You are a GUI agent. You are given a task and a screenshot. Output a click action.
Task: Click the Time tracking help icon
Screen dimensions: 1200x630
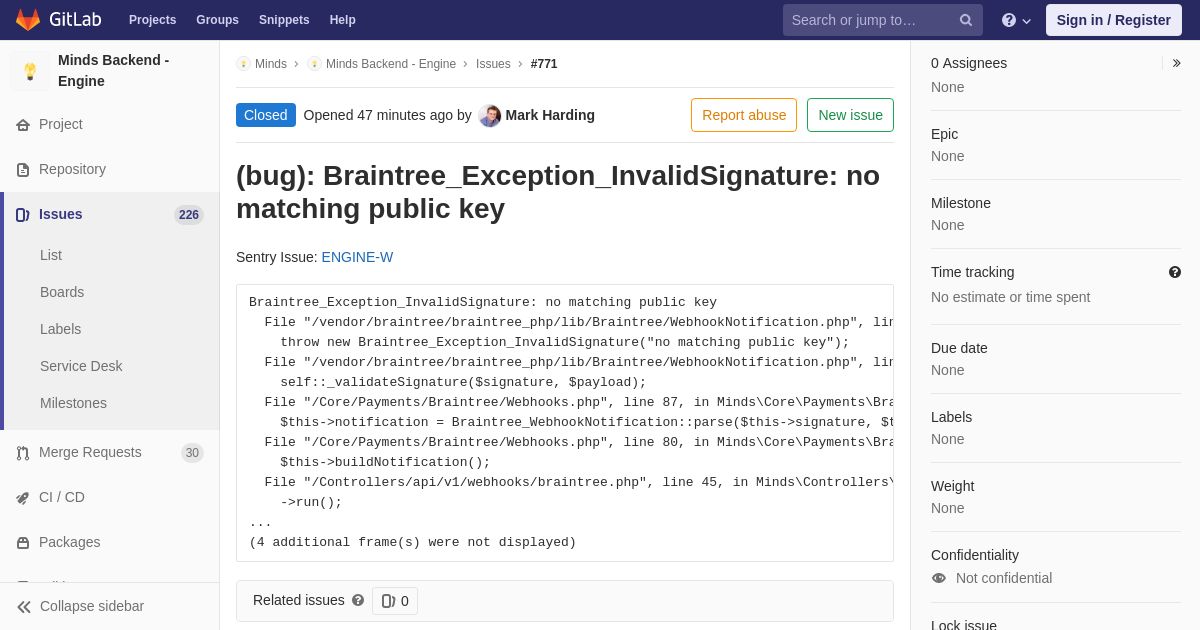click(x=1175, y=272)
